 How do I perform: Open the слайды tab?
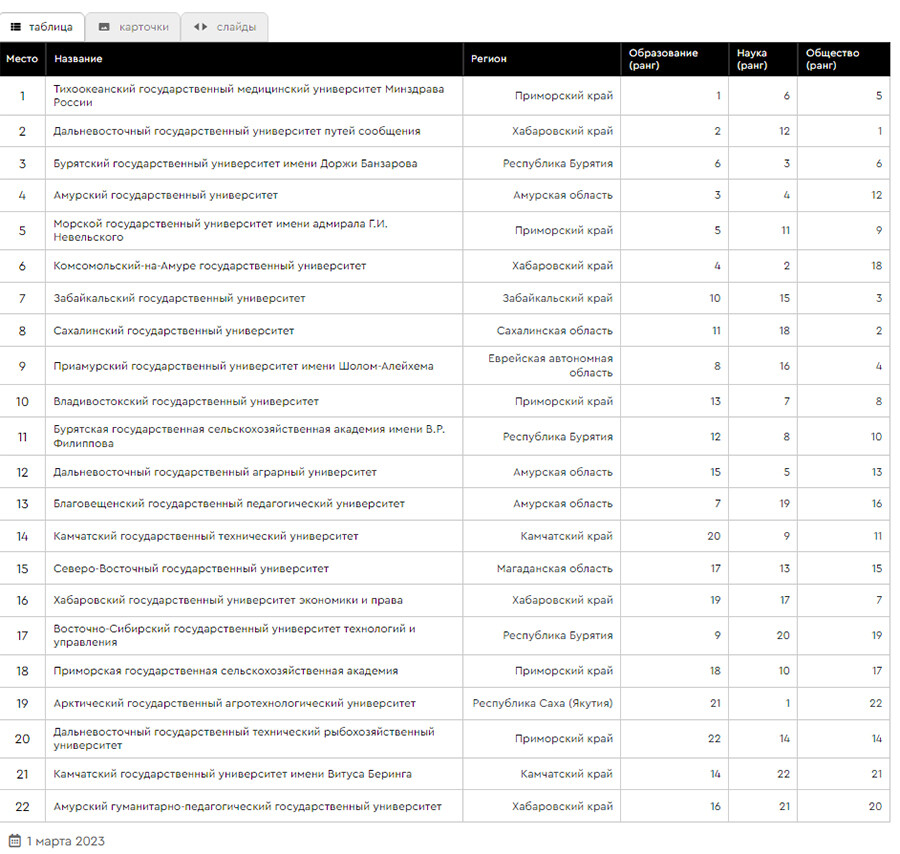click(224, 27)
